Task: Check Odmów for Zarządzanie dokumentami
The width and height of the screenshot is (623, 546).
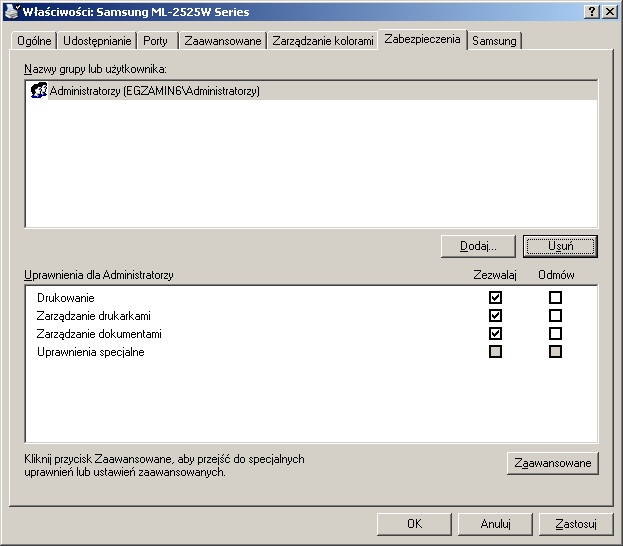Action: click(x=555, y=333)
